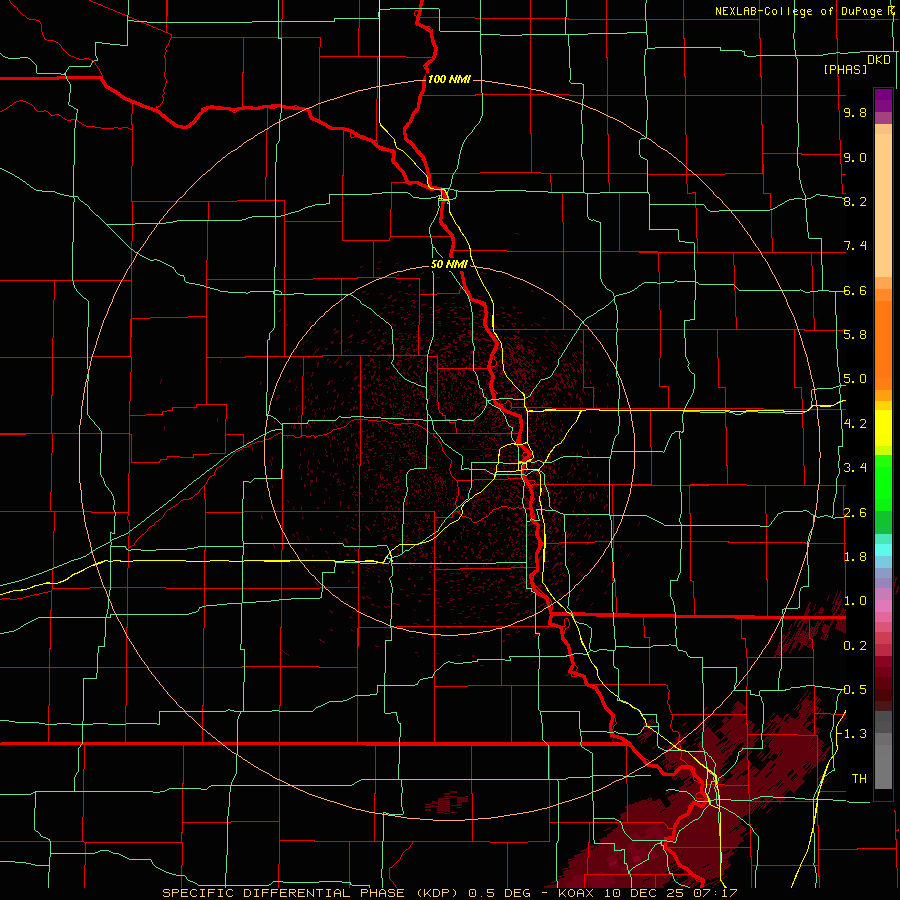The width and height of the screenshot is (900, 900).
Task: Click the 8.2 value on the color scale
Action: (x=855, y=201)
